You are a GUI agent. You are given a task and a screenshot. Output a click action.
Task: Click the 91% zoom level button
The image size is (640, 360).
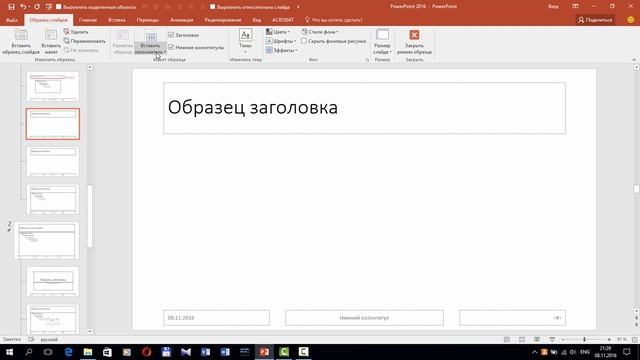coord(622,340)
